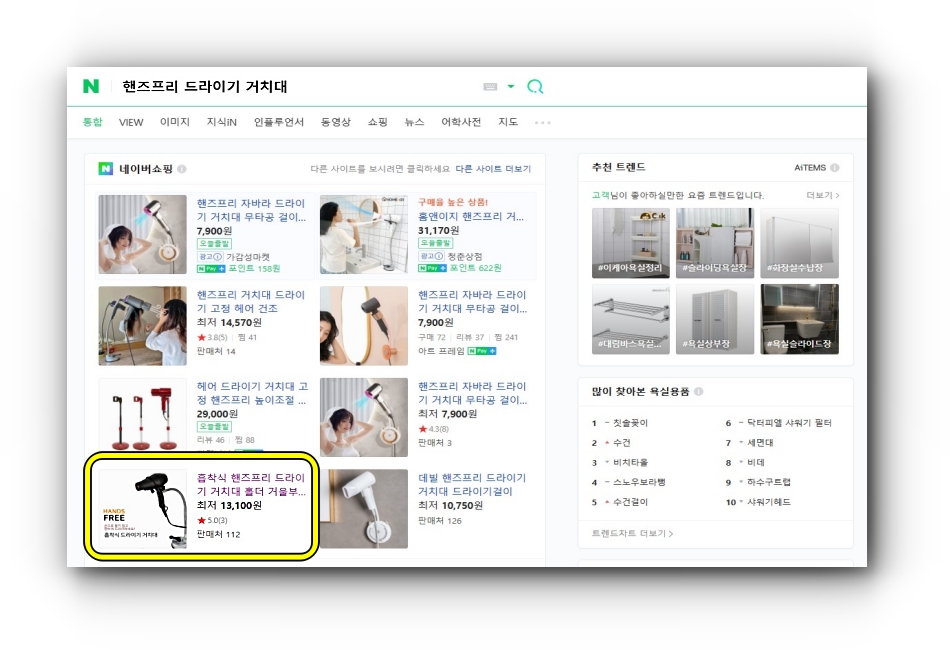Open 최저 7,900원 핸즈프리 자바라 title

[x=473, y=393]
